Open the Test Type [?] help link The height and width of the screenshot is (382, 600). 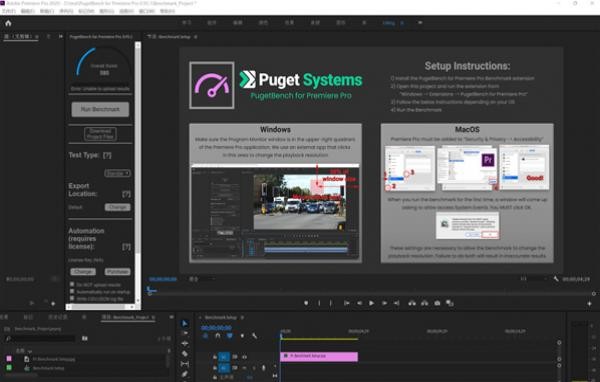107,155
